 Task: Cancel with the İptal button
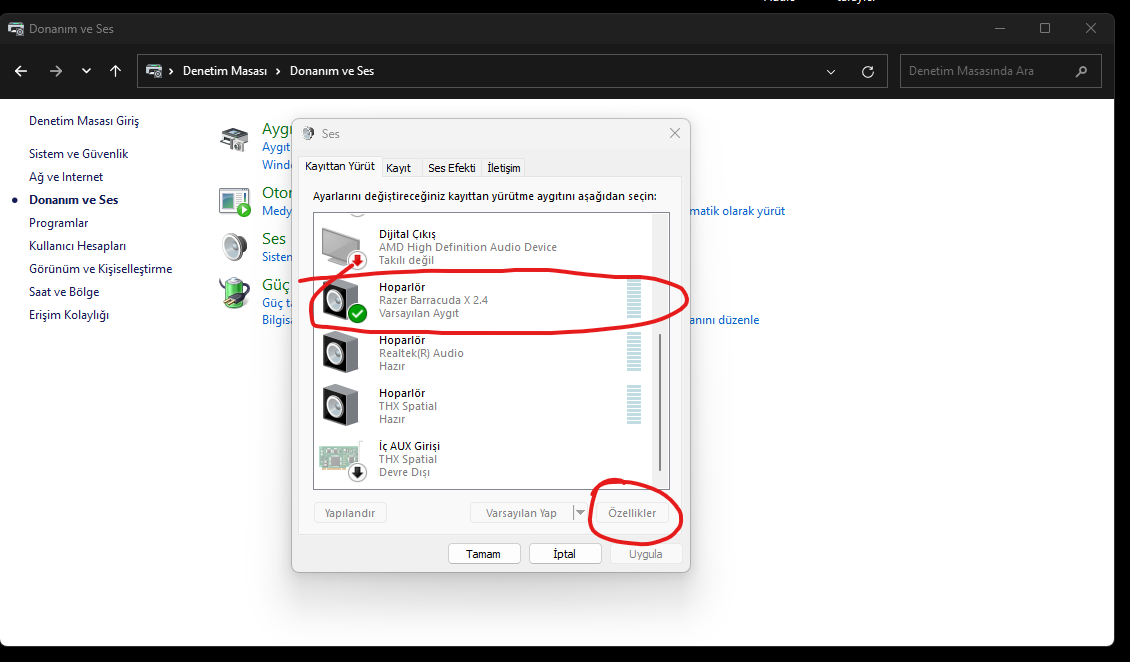pos(564,554)
